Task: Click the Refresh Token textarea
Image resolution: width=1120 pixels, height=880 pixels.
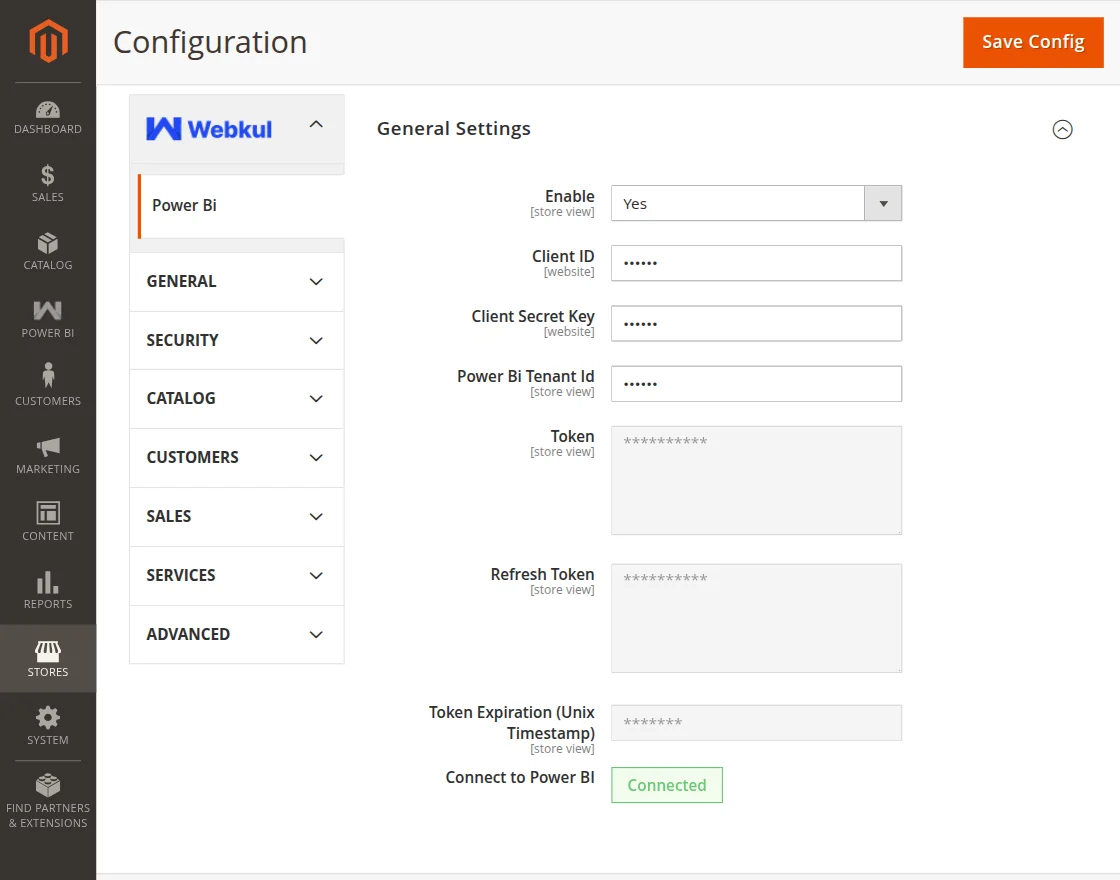Action: point(756,618)
